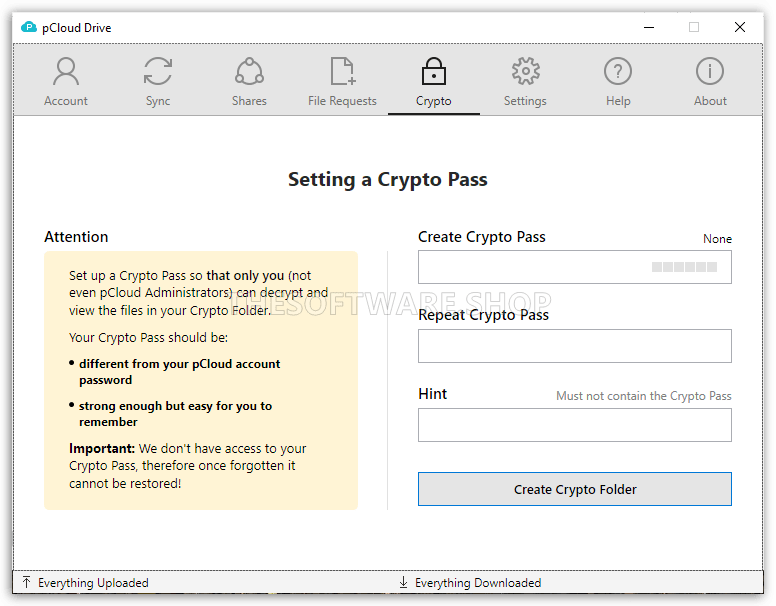The height and width of the screenshot is (606, 776).
Task: Click the 'Setting a Crypto Pass' heading
Action: tap(388, 179)
